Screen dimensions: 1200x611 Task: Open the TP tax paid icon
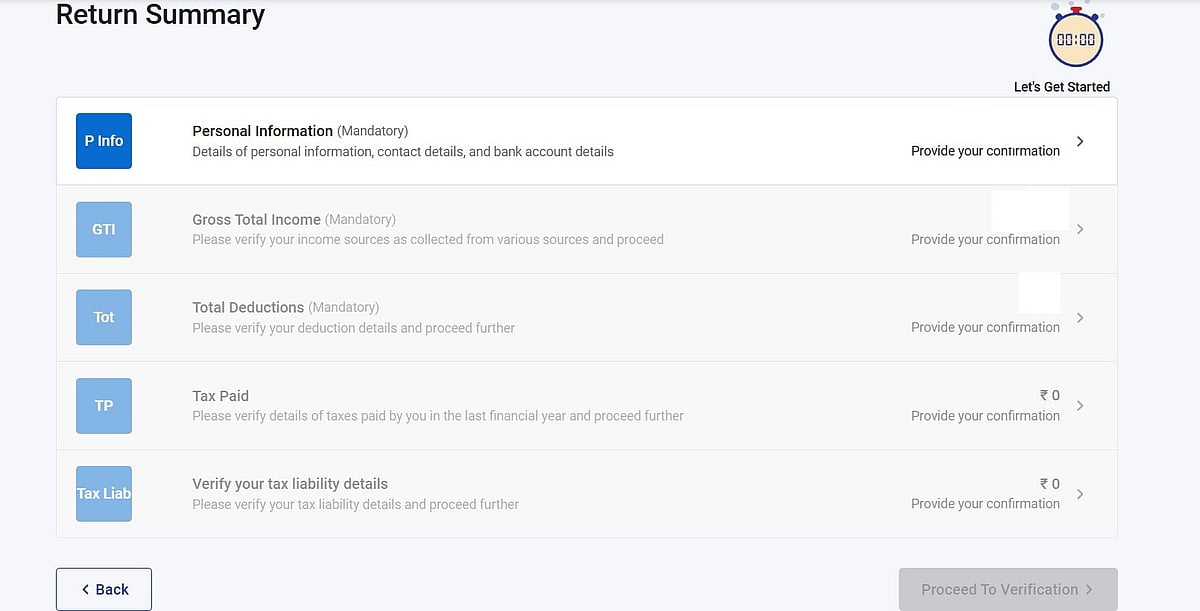pyautogui.click(x=104, y=405)
